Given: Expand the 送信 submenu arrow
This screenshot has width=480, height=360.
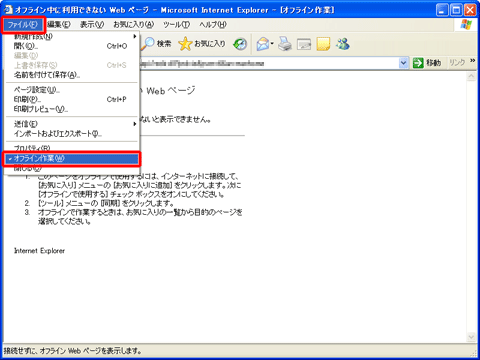Looking at the screenshot, I should pyautogui.click(x=135, y=124).
